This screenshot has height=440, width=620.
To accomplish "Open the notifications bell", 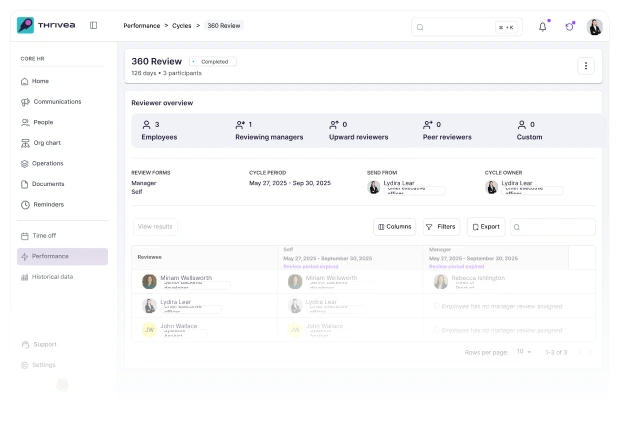I will tap(543, 27).
